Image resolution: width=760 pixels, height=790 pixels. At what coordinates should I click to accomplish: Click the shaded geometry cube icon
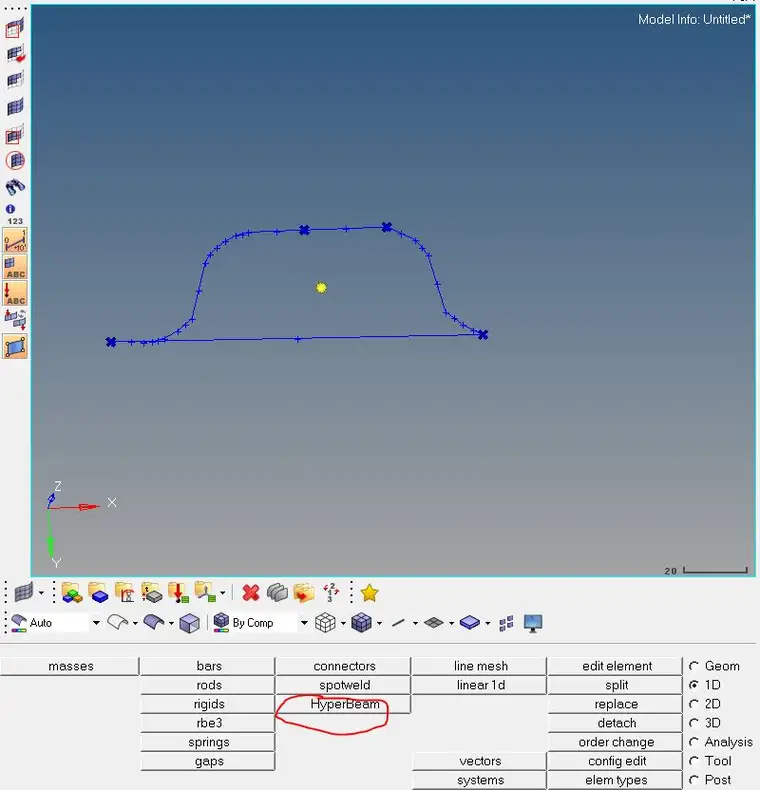[x=189, y=623]
